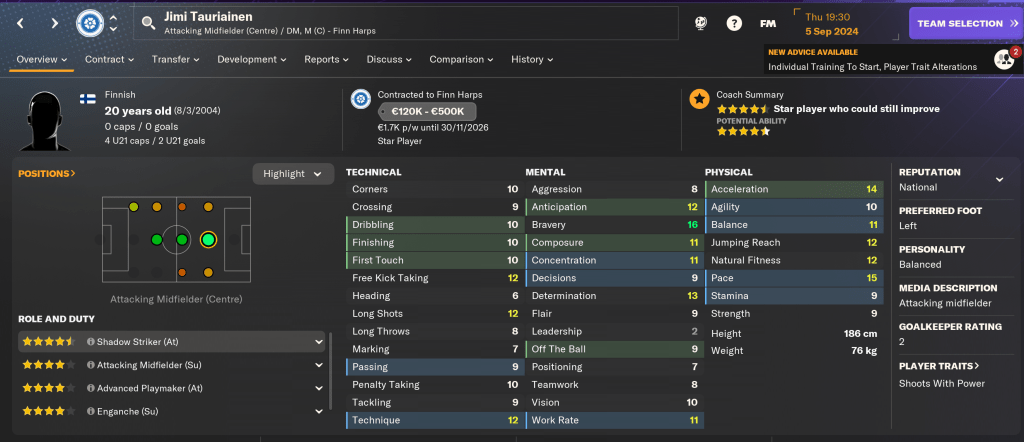Open the advice notifications icon with badge
The image size is (1024, 442).
click(1004, 59)
